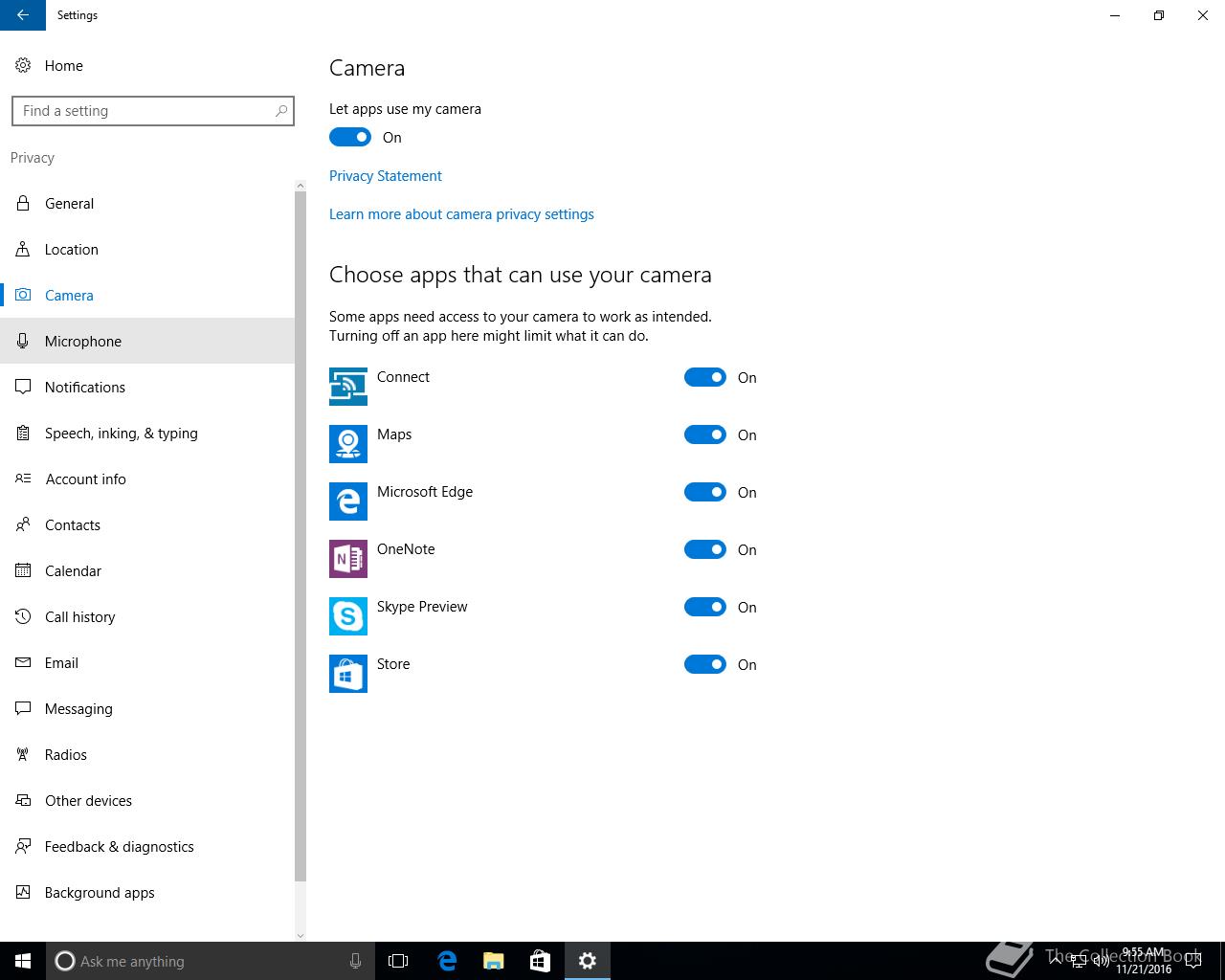Click the Maps app icon
Screen dimensions: 1225x980
click(348, 444)
